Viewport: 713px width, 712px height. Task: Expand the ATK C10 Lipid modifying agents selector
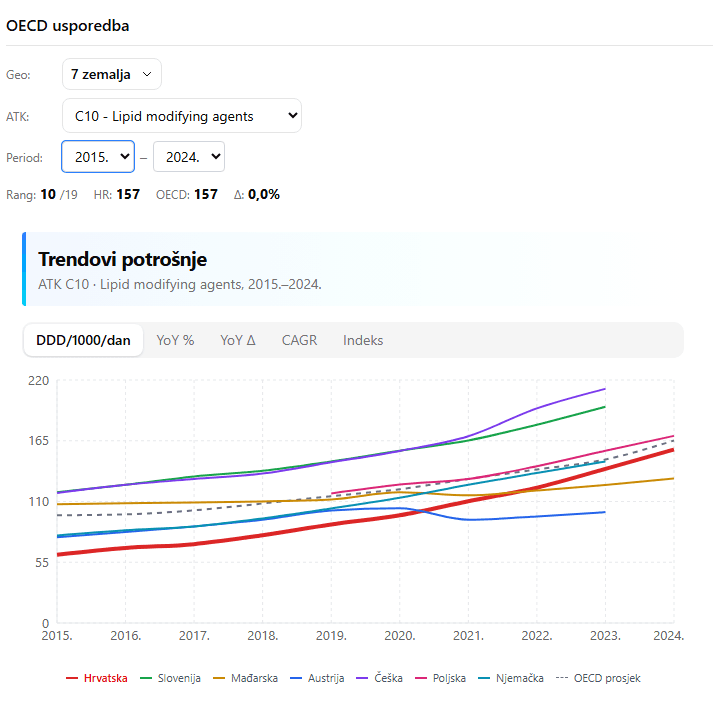(x=181, y=116)
